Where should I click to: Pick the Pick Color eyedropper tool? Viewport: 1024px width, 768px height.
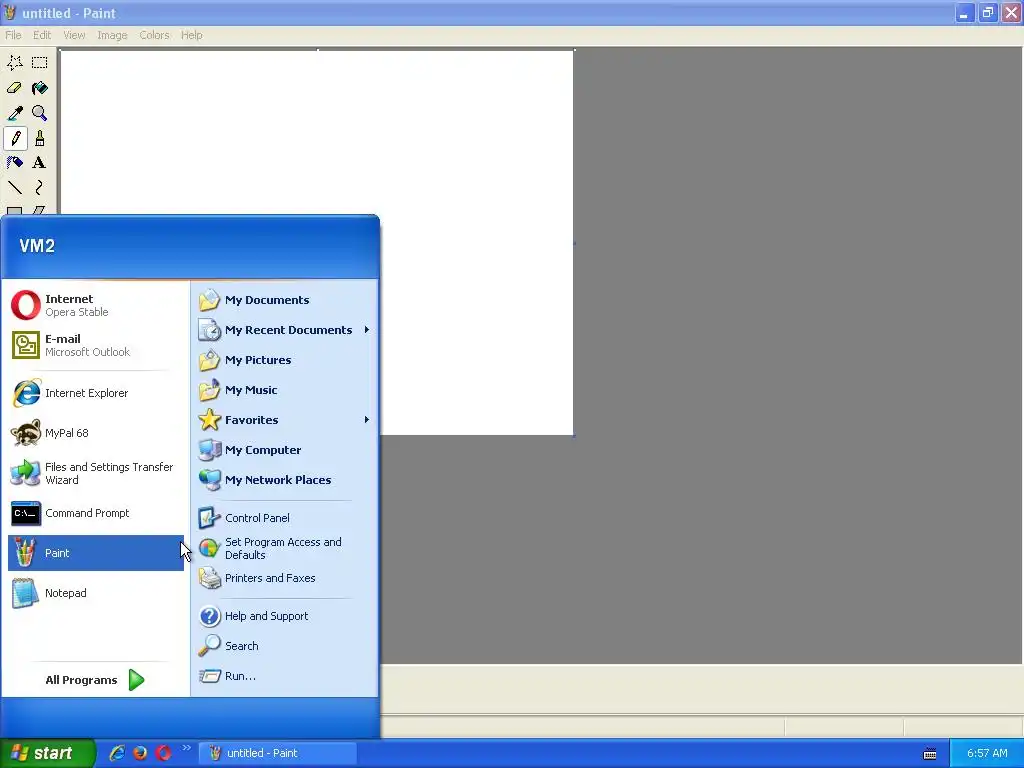coord(15,113)
